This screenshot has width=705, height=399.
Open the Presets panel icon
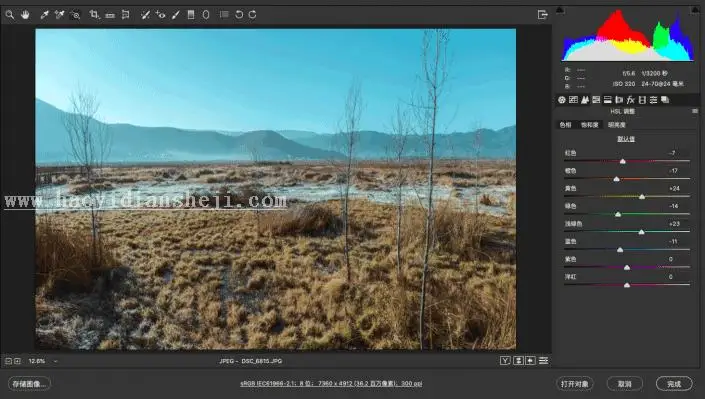pos(653,100)
